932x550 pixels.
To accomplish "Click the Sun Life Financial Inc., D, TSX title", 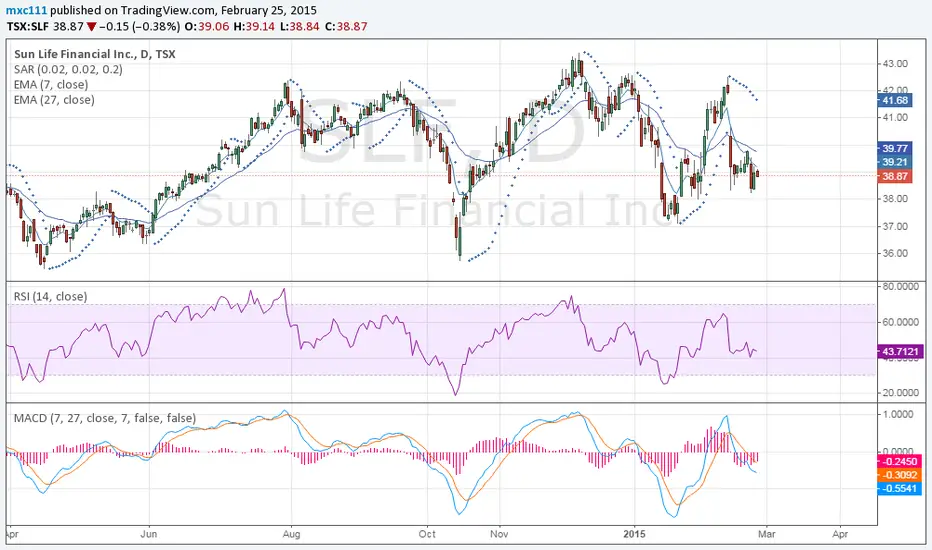I will [95, 54].
